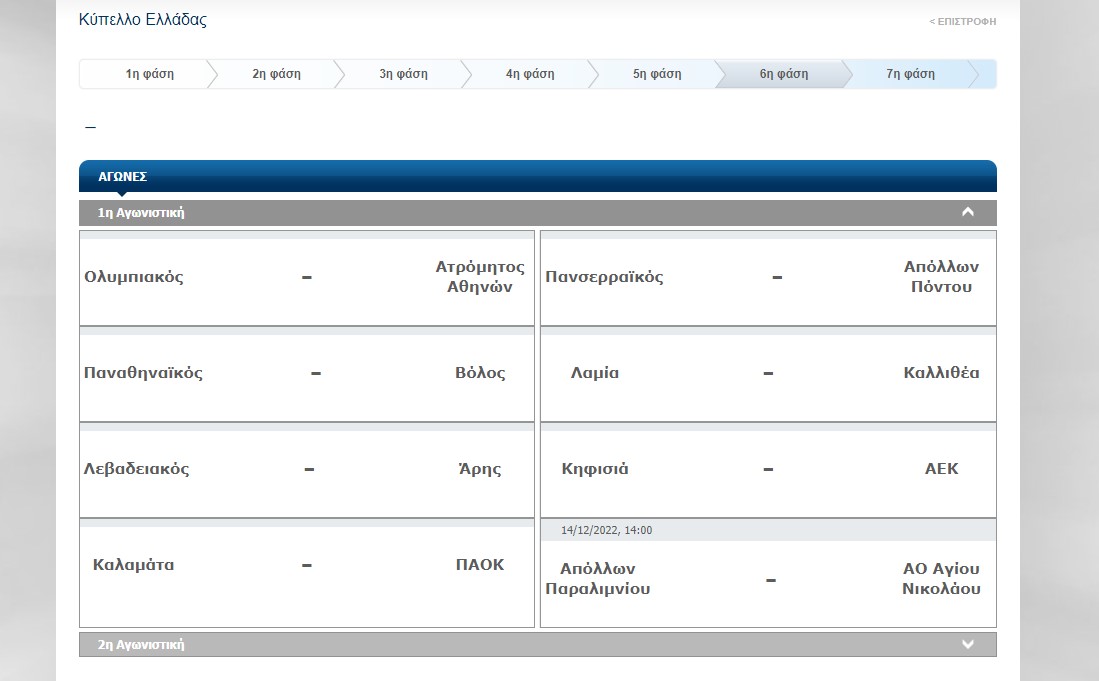The image size is (1099, 681).
Task: Select team name Πανσερραϊκός
Action: 604,277
